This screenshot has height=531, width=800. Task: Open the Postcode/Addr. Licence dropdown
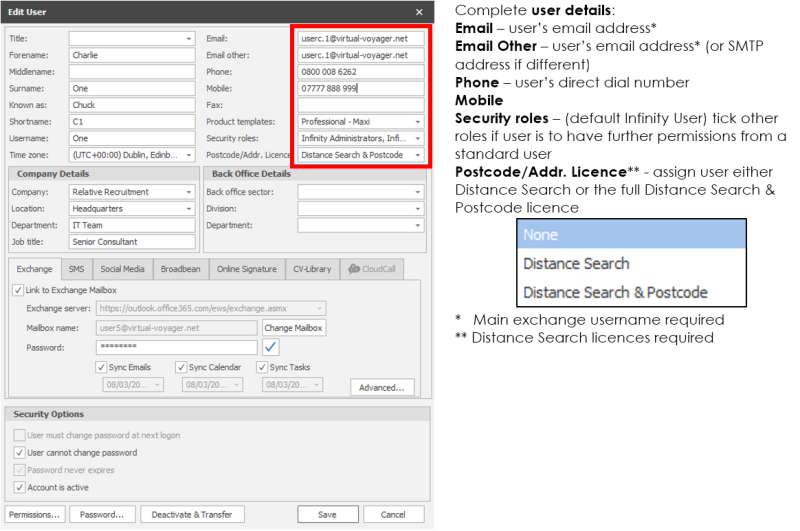pos(418,155)
